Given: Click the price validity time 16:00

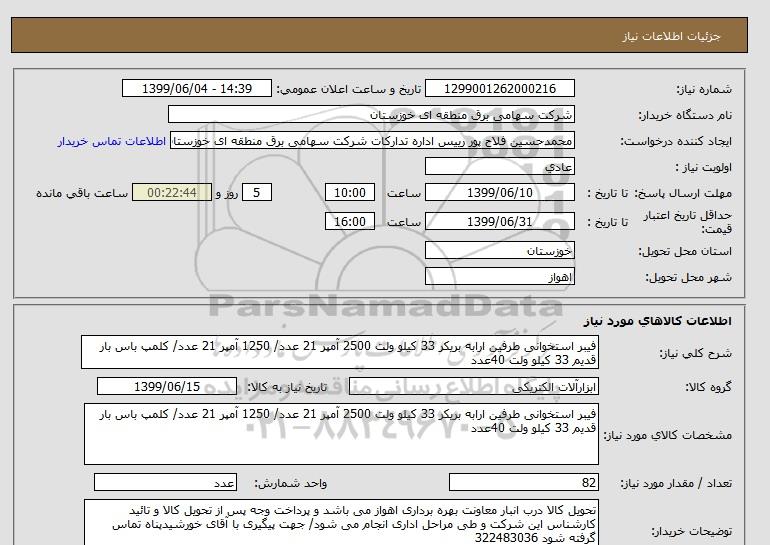Looking at the screenshot, I should point(352,222).
